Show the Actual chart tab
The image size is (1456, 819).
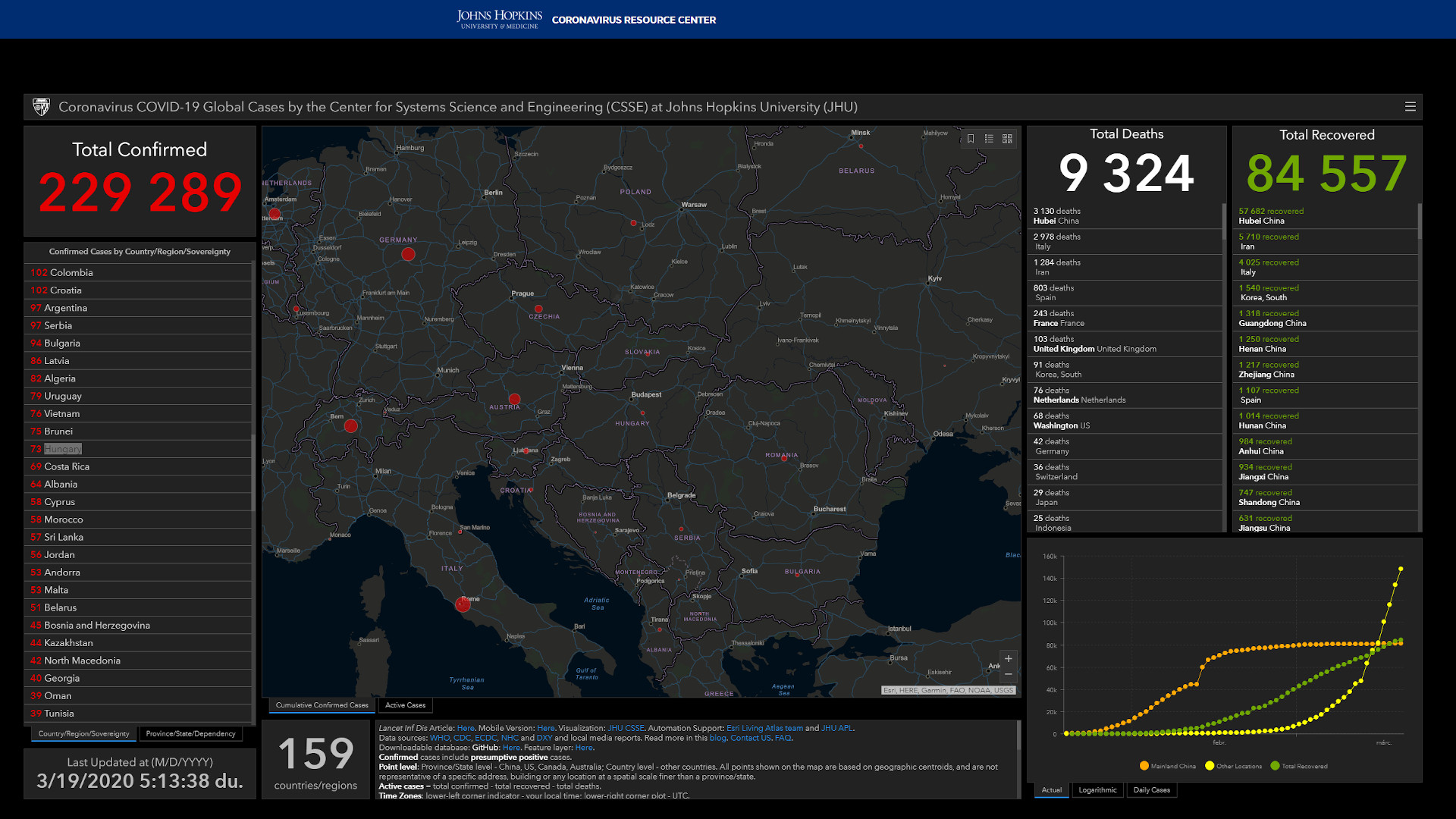click(x=1051, y=790)
